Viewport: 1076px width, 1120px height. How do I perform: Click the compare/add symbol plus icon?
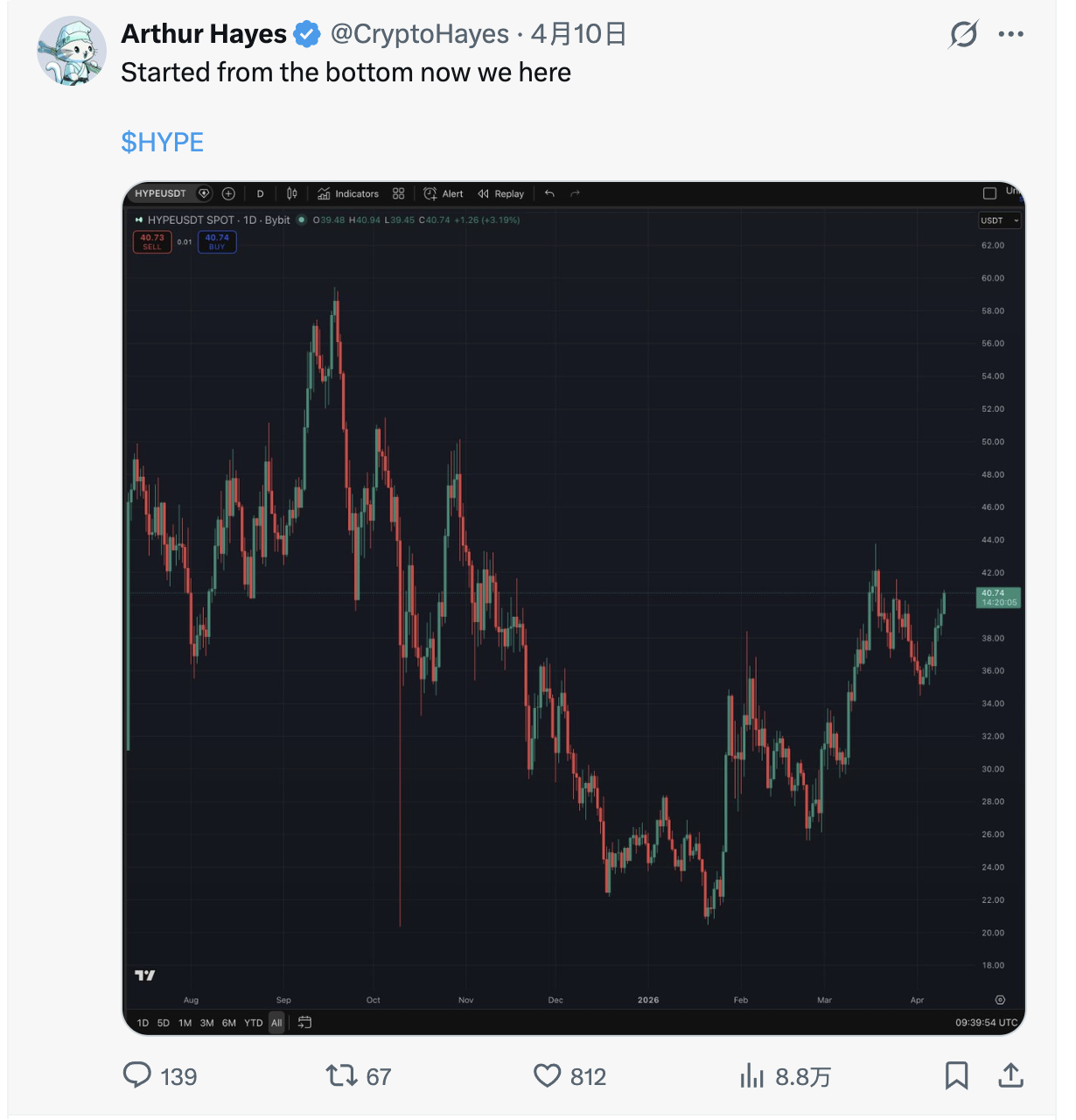pyautogui.click(x=228, y=193)
